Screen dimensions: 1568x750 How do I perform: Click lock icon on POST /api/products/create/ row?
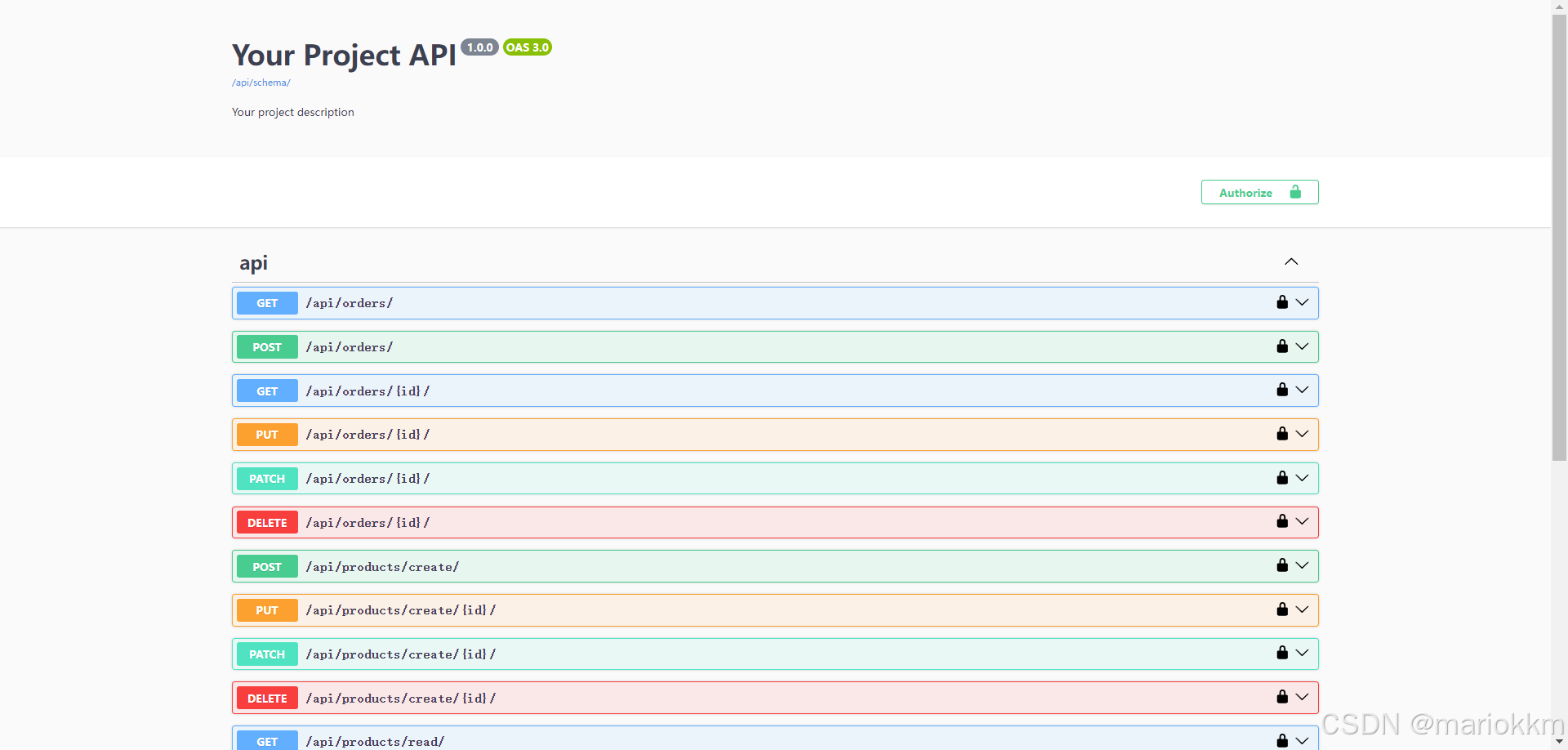point(1282,565)
